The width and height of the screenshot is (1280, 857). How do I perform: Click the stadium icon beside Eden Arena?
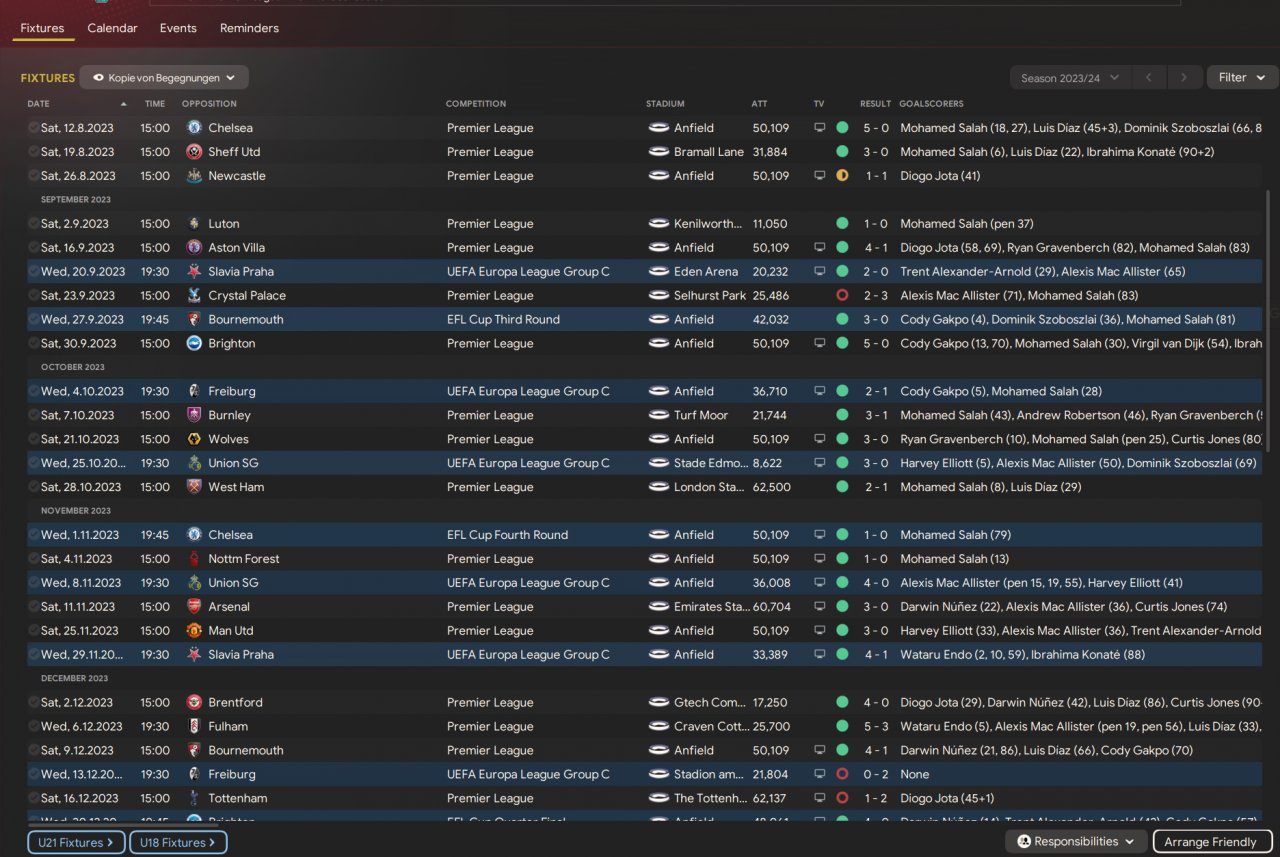[x=658, y=272]
